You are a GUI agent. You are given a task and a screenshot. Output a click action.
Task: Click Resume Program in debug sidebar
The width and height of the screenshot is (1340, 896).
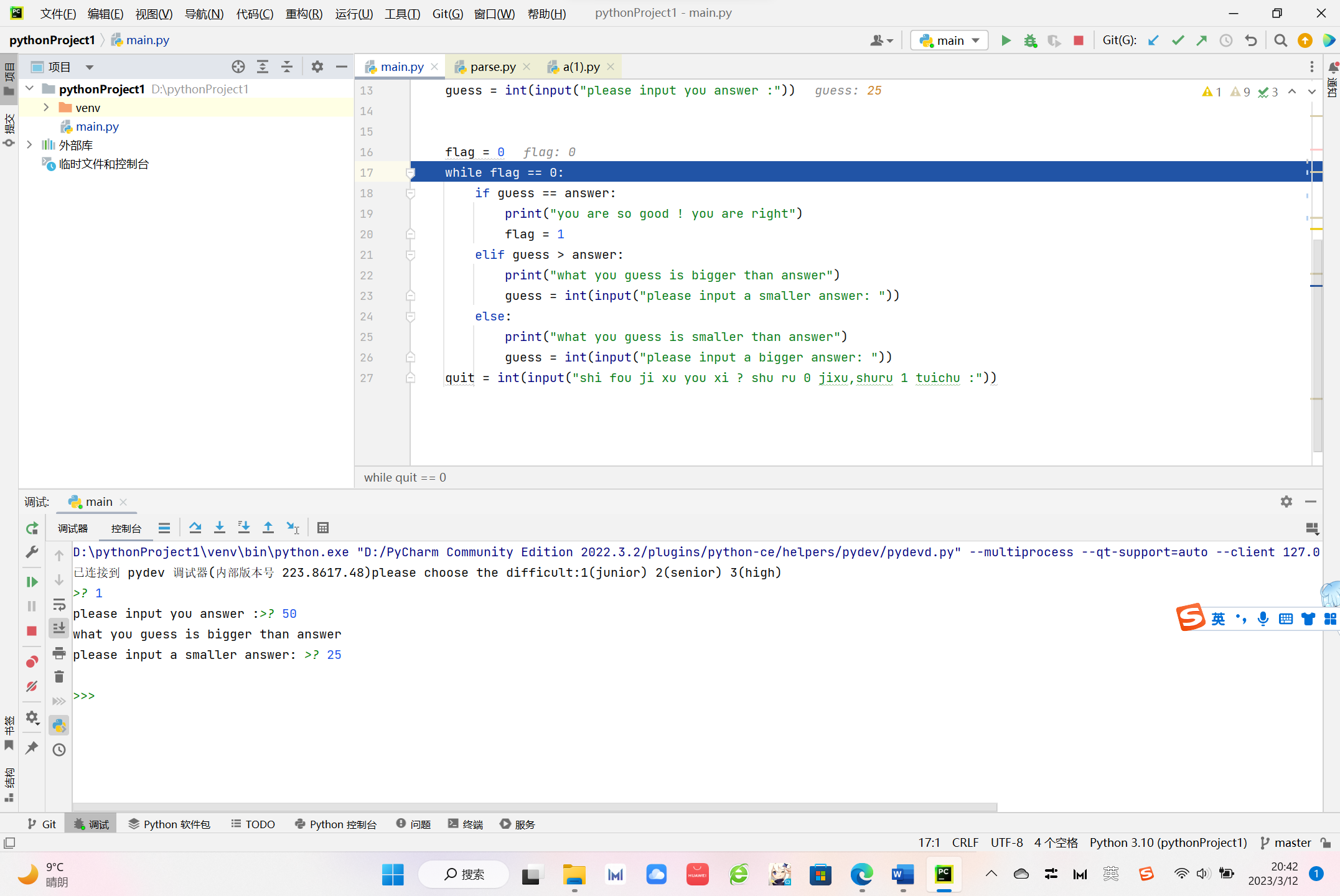click(x=32, y=582)
